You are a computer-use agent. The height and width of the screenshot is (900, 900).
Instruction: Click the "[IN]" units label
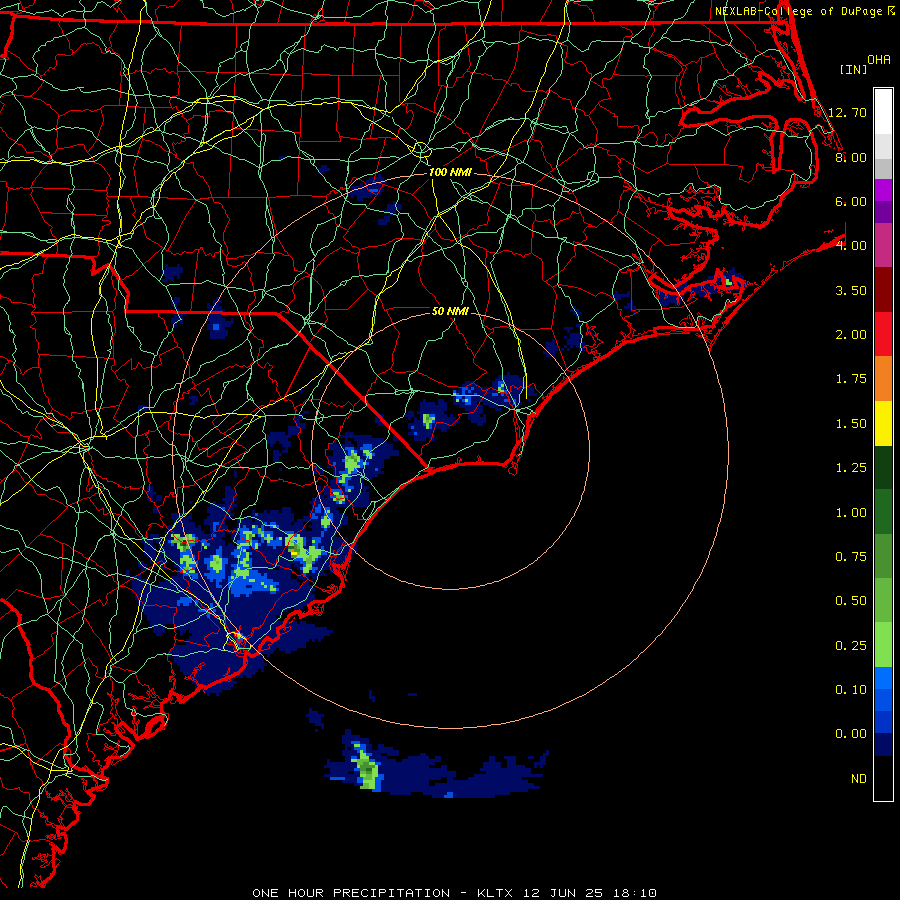853,69
